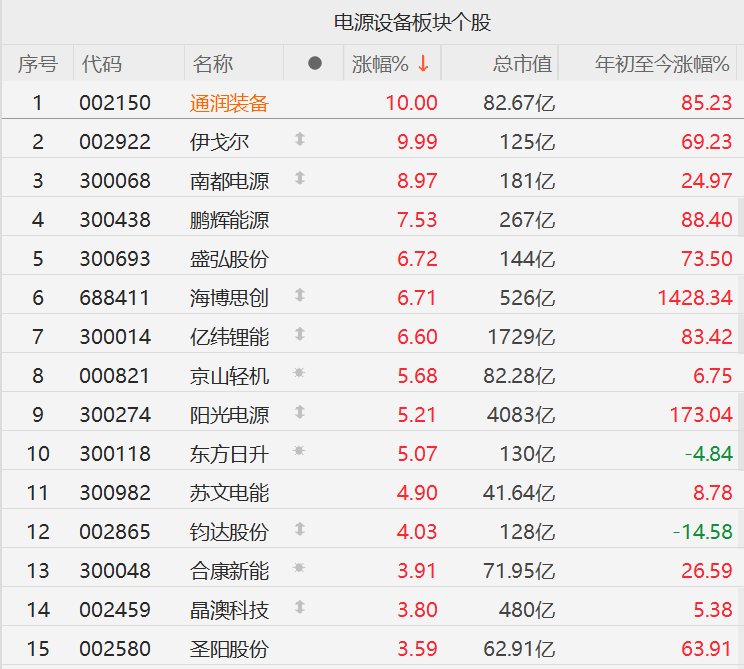Click the star-burst icon beside 东方日升
This screenshot has width=744, height=669.
298,452
